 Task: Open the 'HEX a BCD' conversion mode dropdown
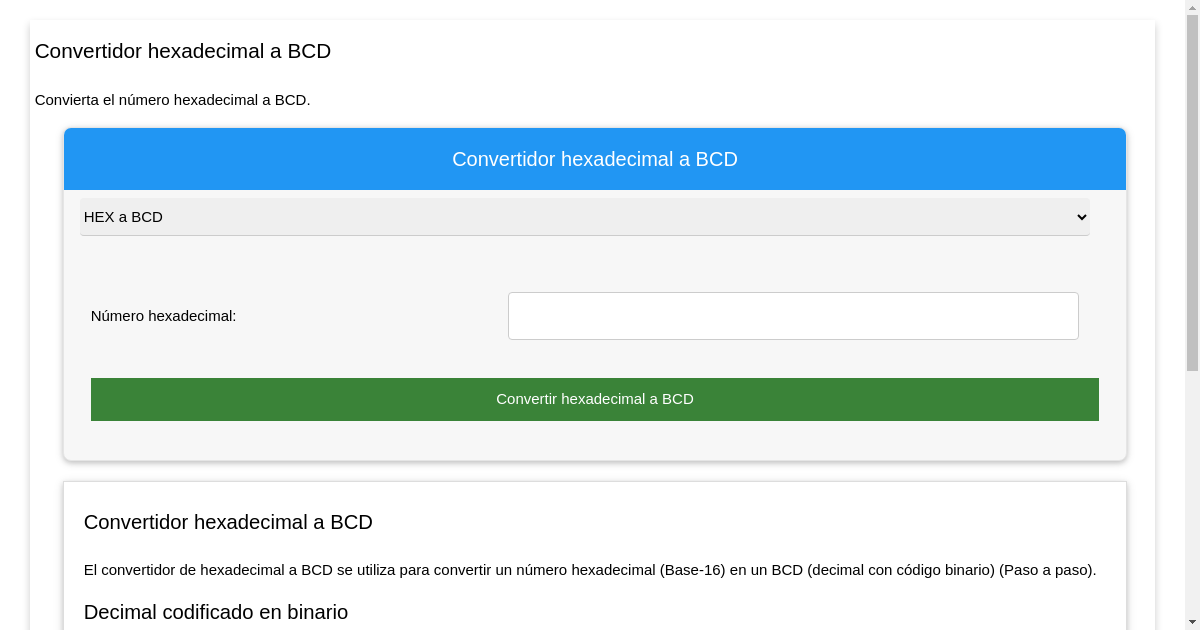coord(584,217)
